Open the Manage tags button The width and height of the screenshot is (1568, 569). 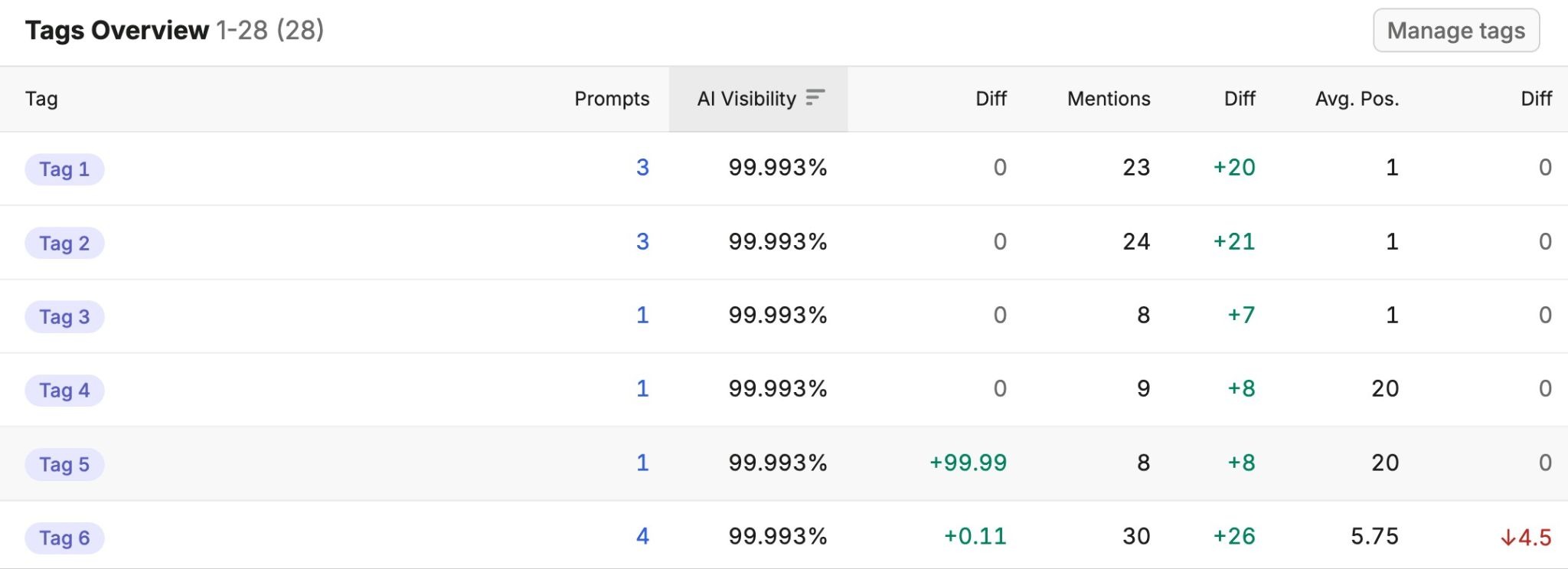point(1456,31)
